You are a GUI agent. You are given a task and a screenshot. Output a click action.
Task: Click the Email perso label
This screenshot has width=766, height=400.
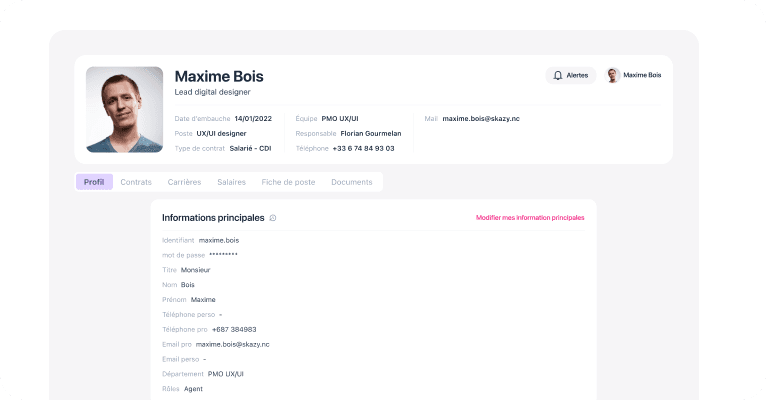coord(180,359)
